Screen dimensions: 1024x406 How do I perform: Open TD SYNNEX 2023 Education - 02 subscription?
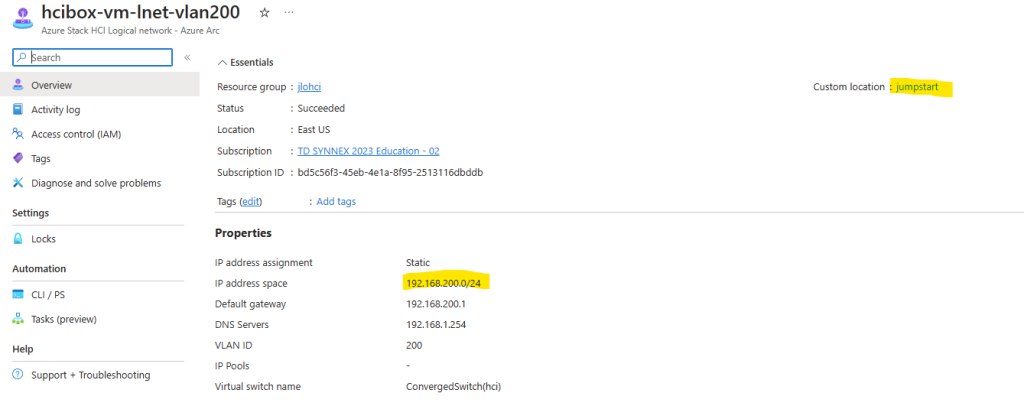[368, 151]
